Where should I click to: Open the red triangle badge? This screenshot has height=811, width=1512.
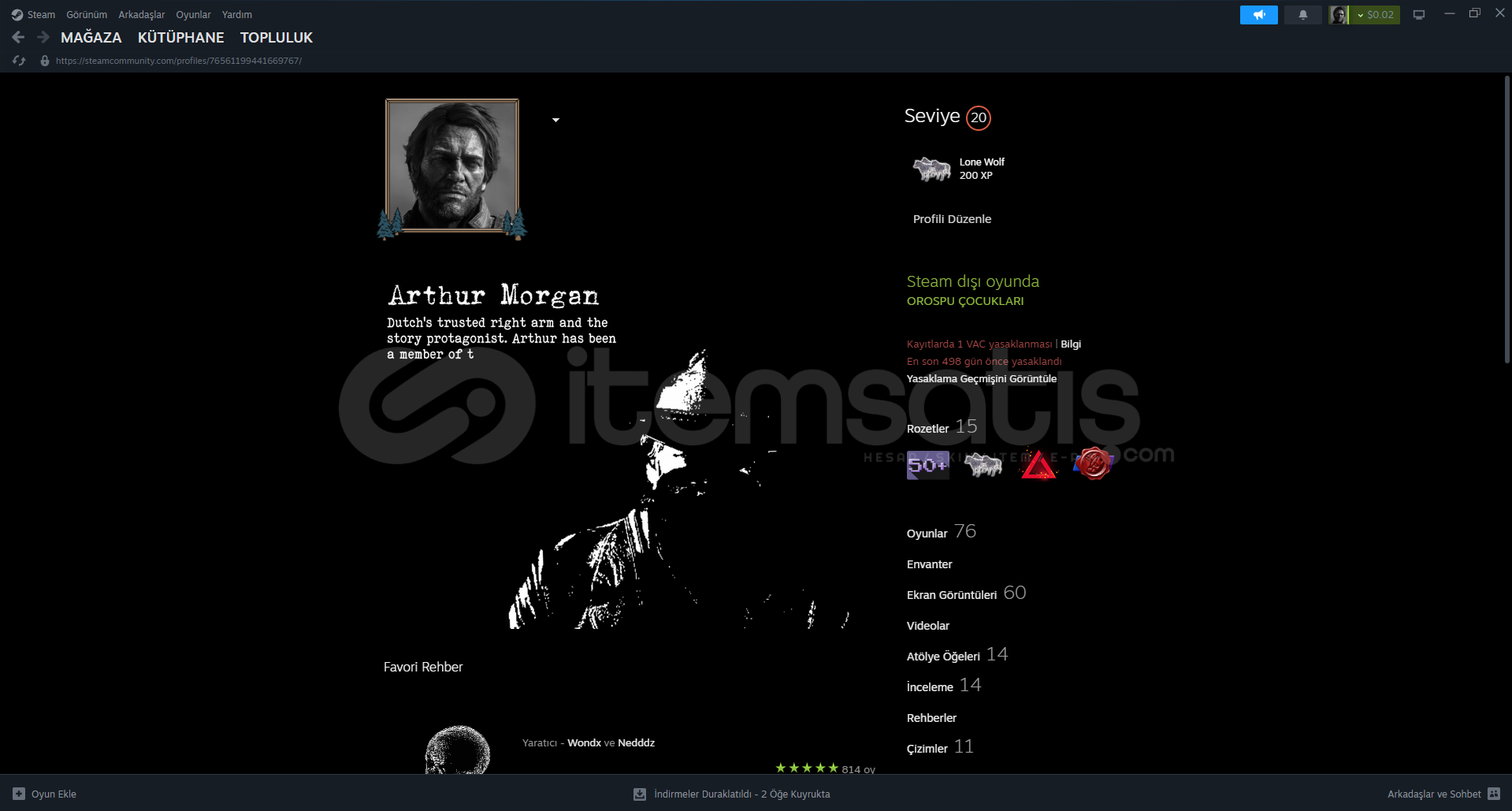pyautogui.click(x=1038, y=465)
